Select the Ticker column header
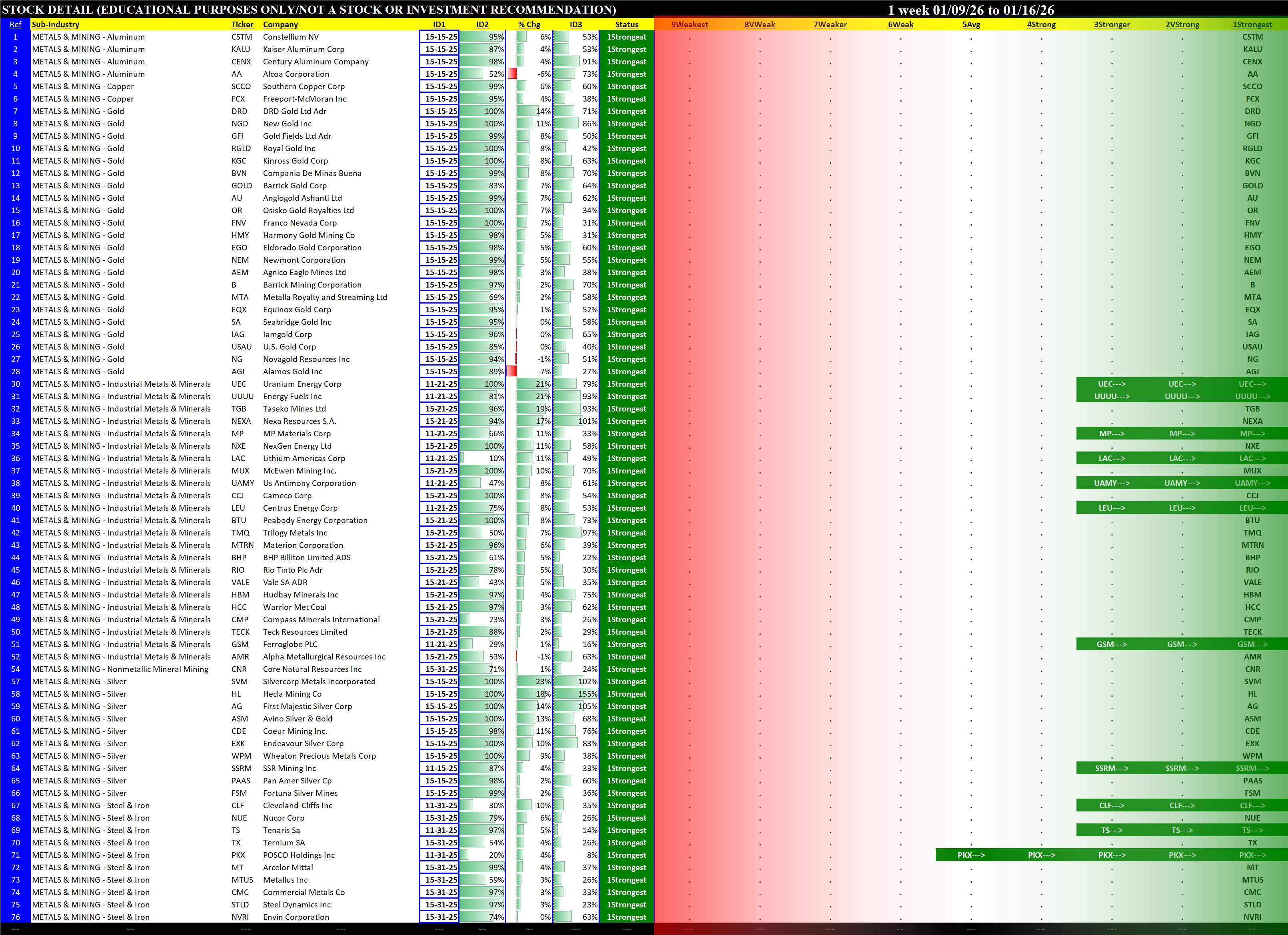The width and height of the screenshot is (1288, 935). coord(242,24)
